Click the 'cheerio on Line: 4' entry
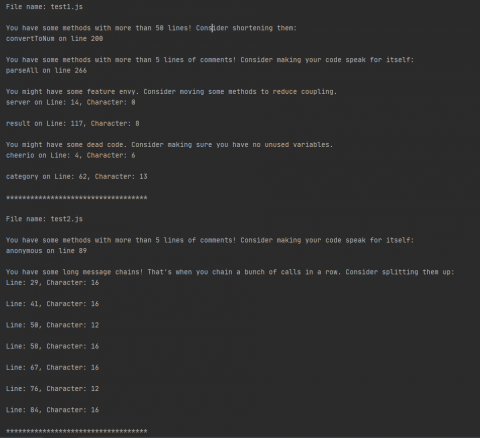480x438 pixels. pyautogui.click(x=71, y=155)
